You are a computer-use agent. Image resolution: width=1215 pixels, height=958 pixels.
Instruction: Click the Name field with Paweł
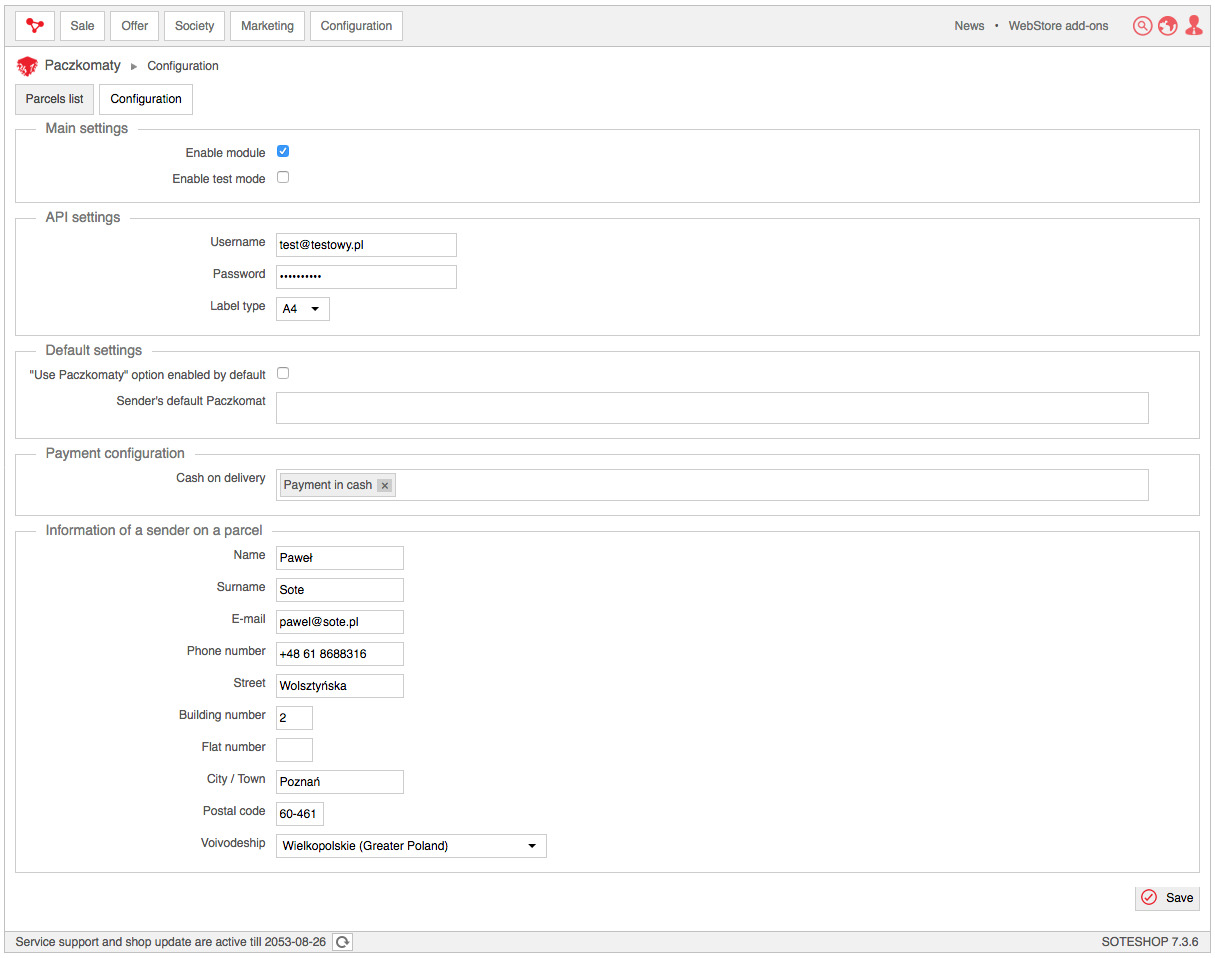[x=340, y=558]
